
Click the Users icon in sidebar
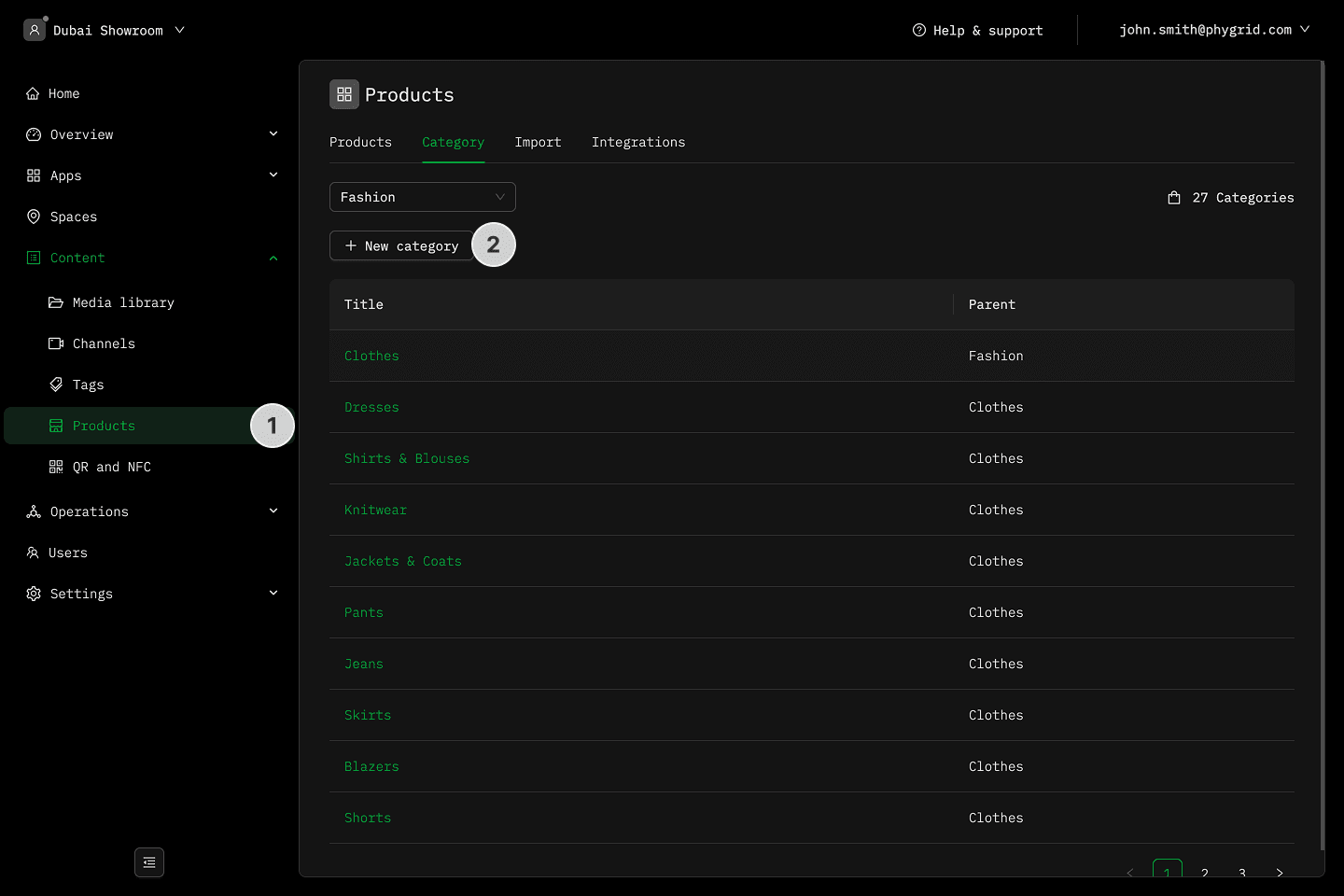[33, 553]
